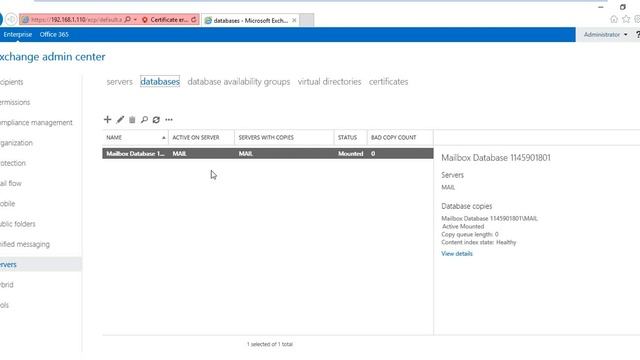Click the Mailbox Database 1145901801 details heading

[496, 158]
